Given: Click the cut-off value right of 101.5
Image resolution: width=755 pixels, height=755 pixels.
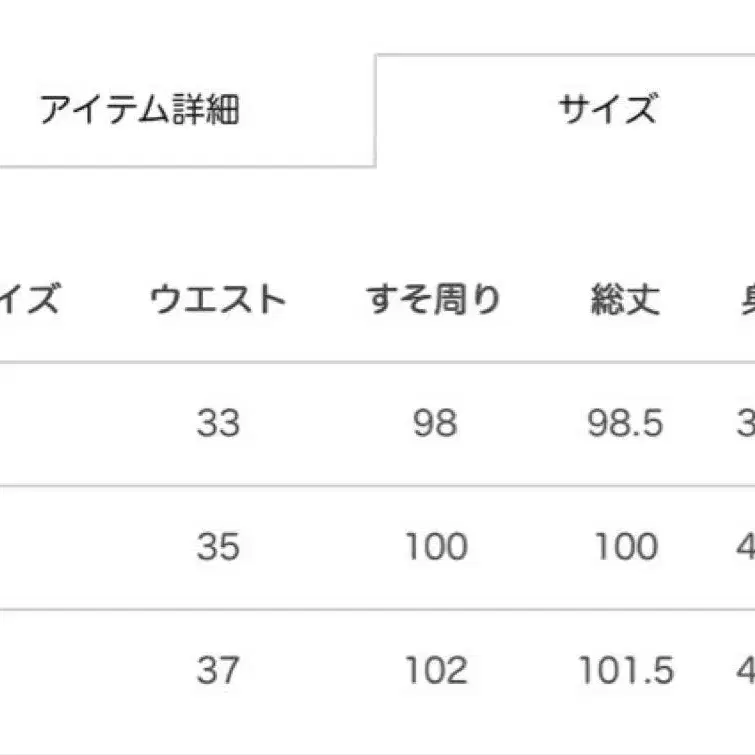Looking at the screenshot, I should point(746,670).
